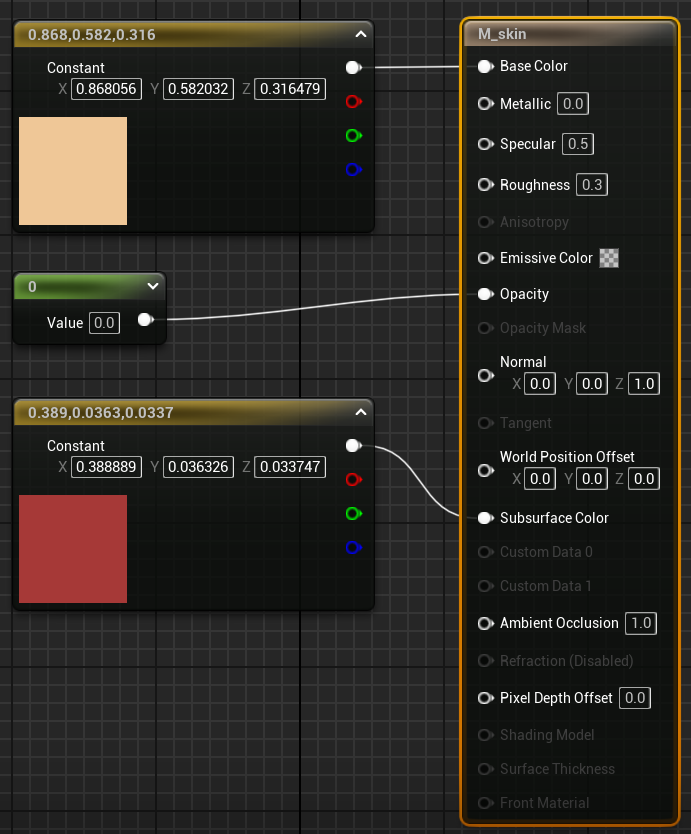Image resolution: width=691 pixels, height=834 pixels.
Task: Click the Metallic value field
Action: [573, 104]
